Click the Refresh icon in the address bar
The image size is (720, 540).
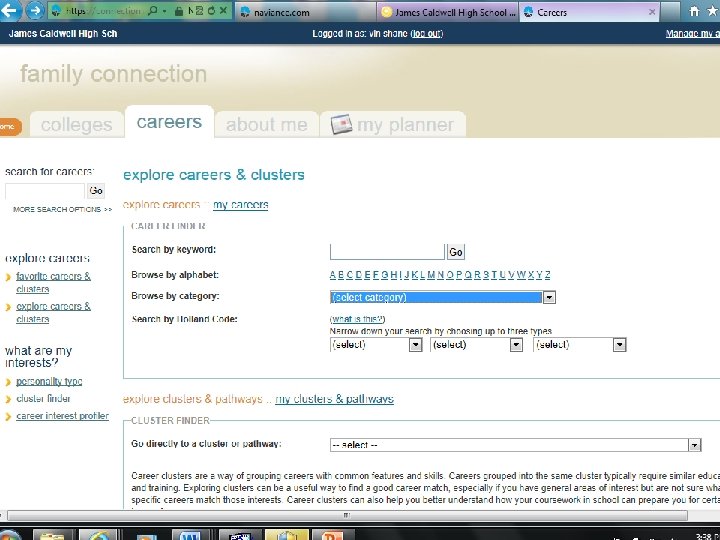point(212,10)
